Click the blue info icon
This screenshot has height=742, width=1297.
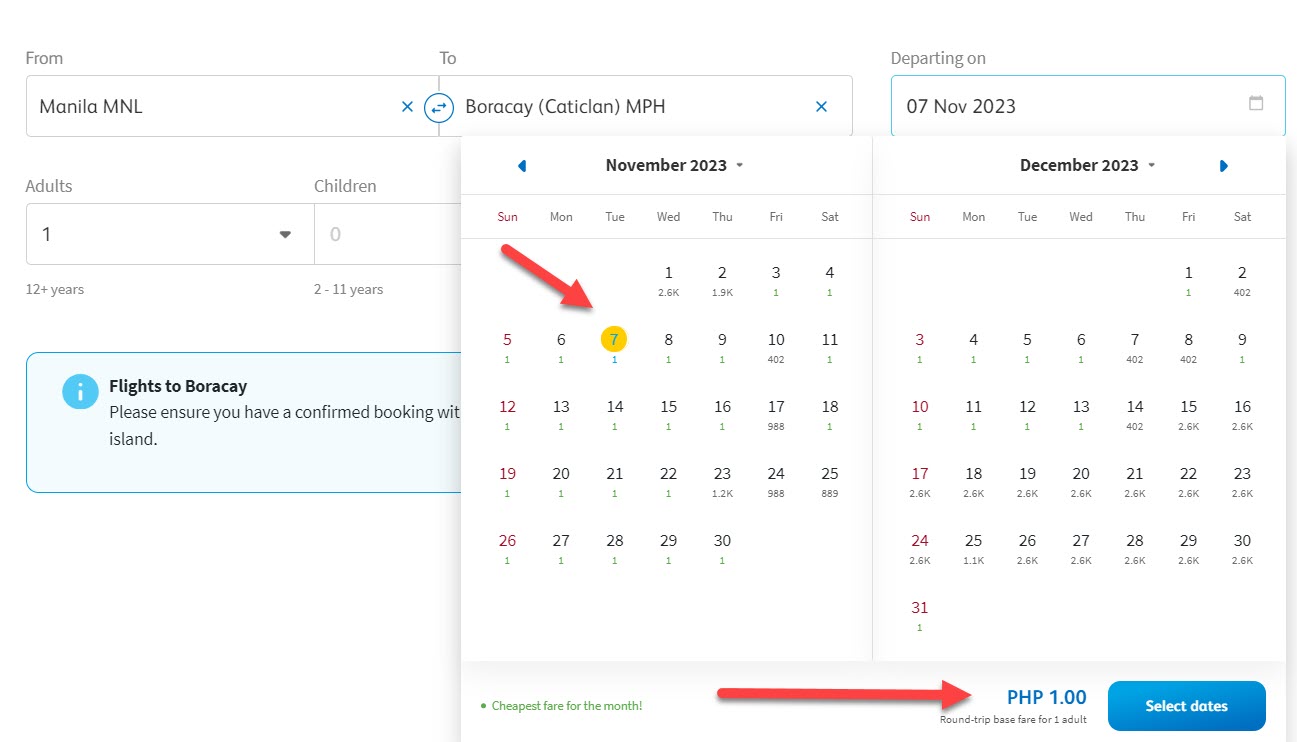(x=80, y=392)
